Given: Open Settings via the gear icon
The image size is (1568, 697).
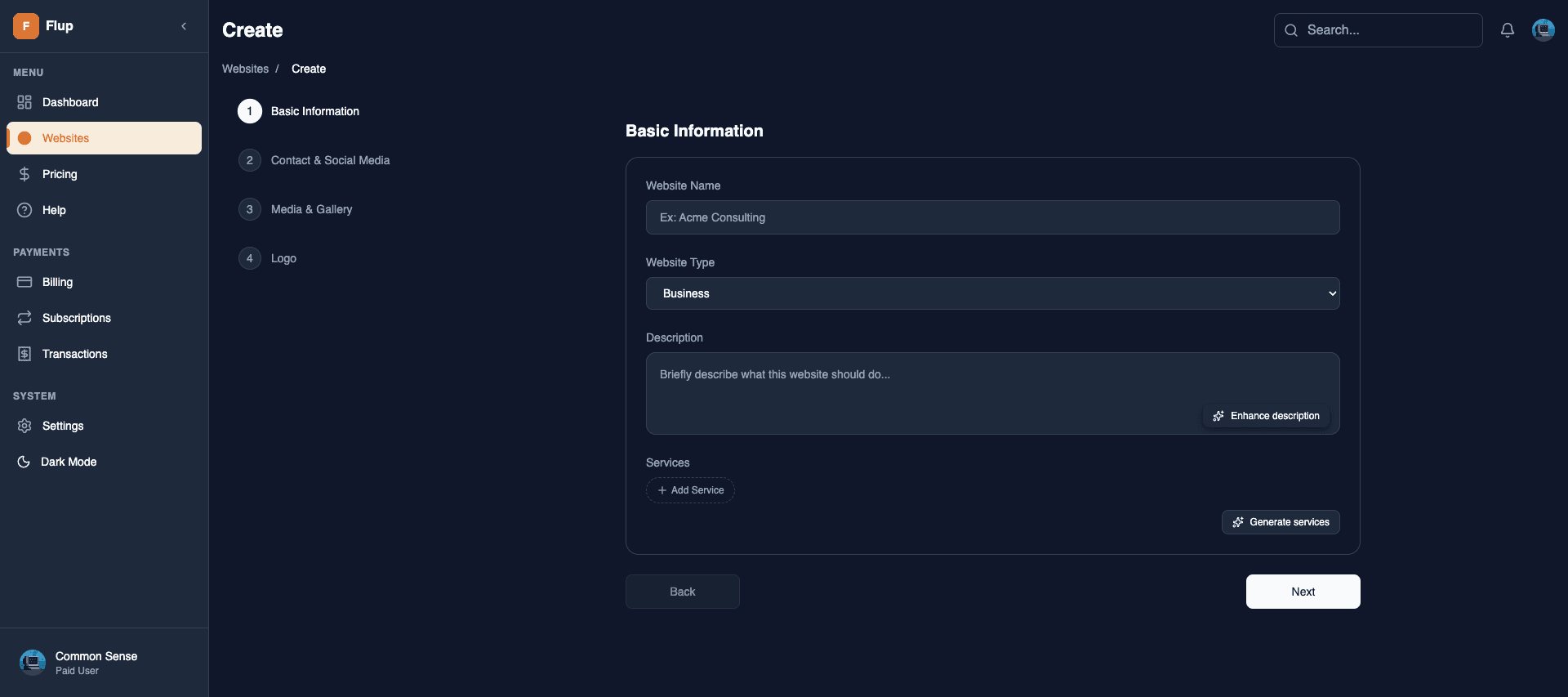Looking at the screenshot, I should (x=24, y=426).
